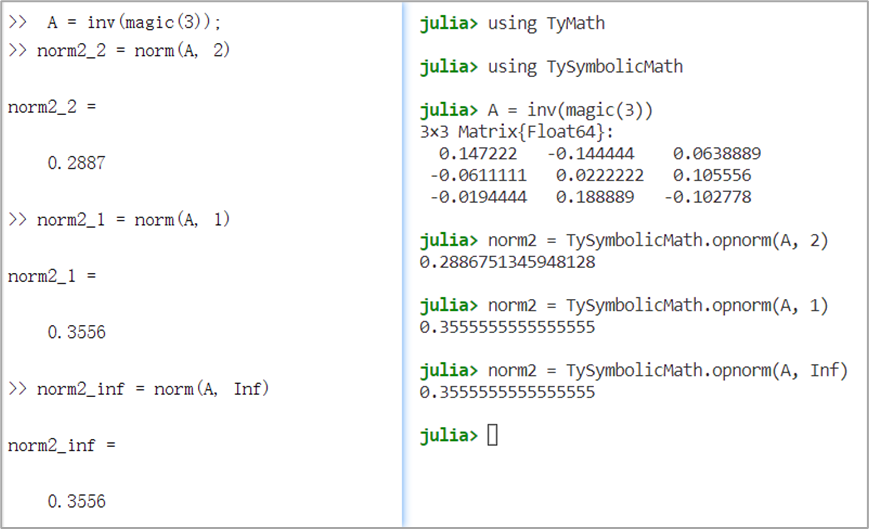Click matrix entry -0.144444
This screenshot has height=529, width=869.
(590, 153)
